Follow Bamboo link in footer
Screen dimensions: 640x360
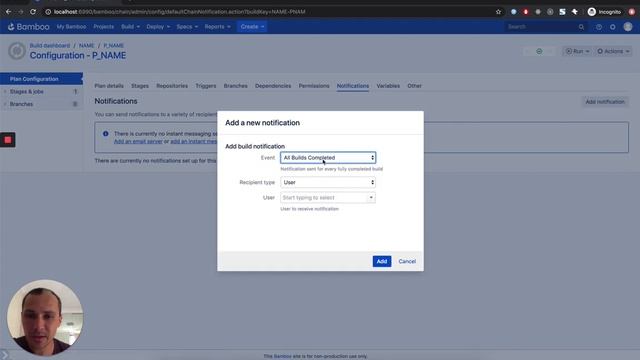click(282, 356)
